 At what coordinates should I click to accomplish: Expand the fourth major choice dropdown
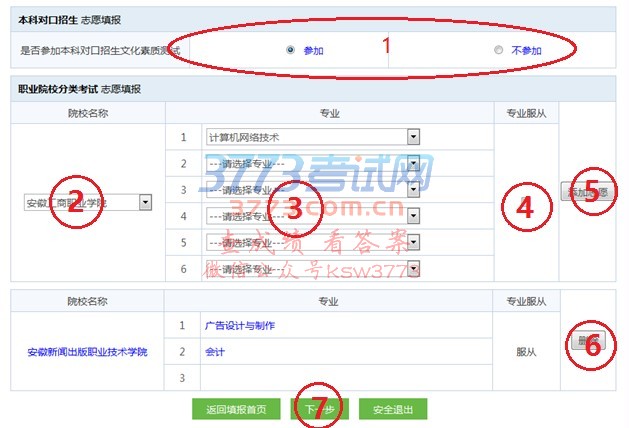click(x=313, y=216)
